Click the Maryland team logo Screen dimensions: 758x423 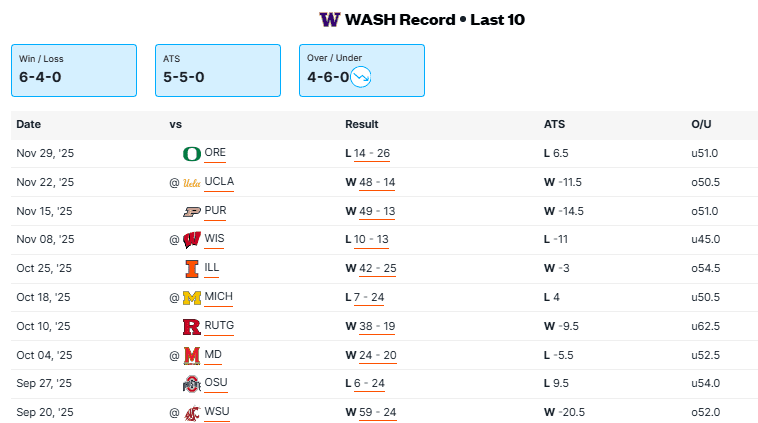(192, 356)
